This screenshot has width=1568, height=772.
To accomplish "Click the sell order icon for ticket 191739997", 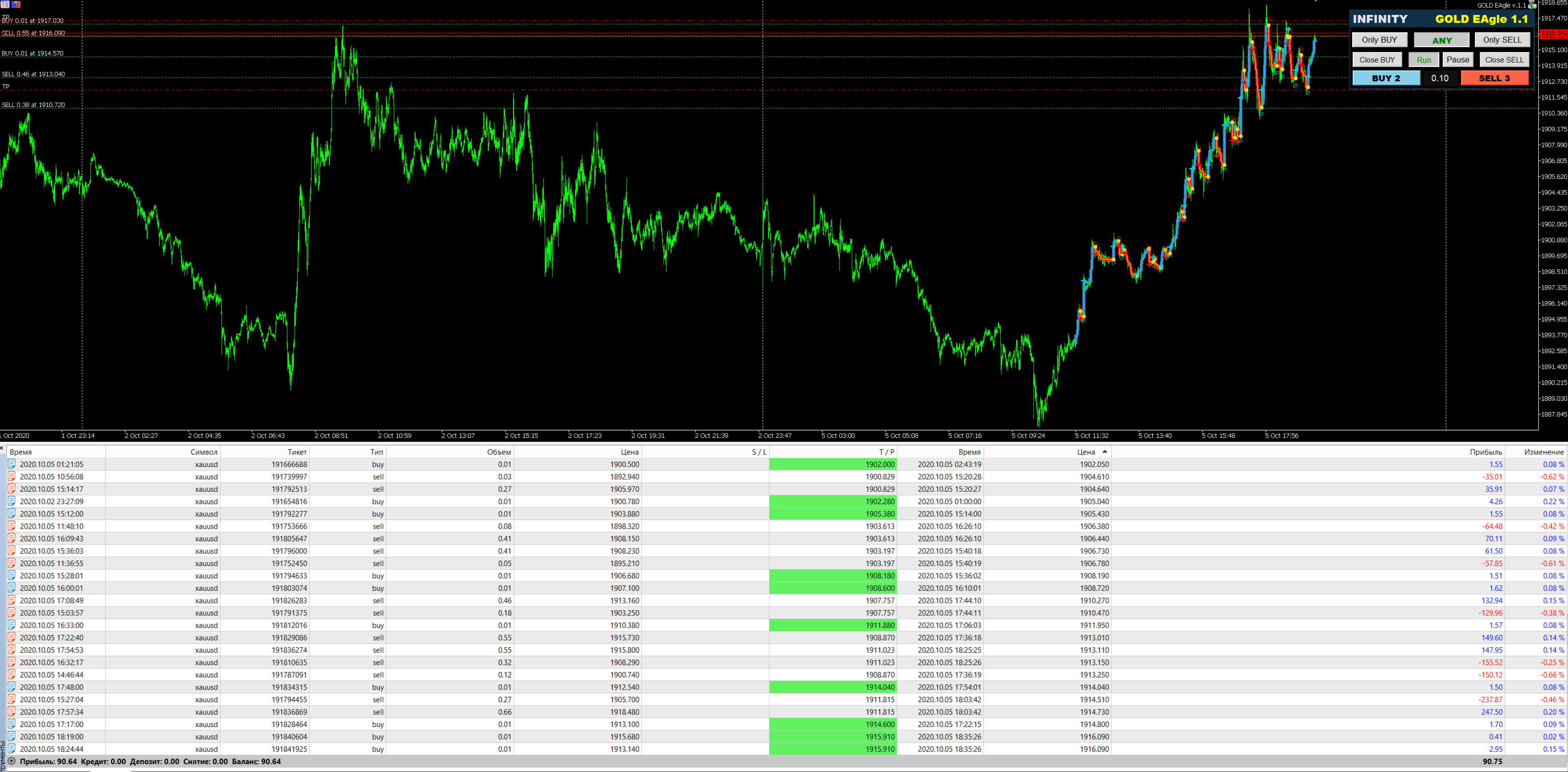I will point(12,476).
